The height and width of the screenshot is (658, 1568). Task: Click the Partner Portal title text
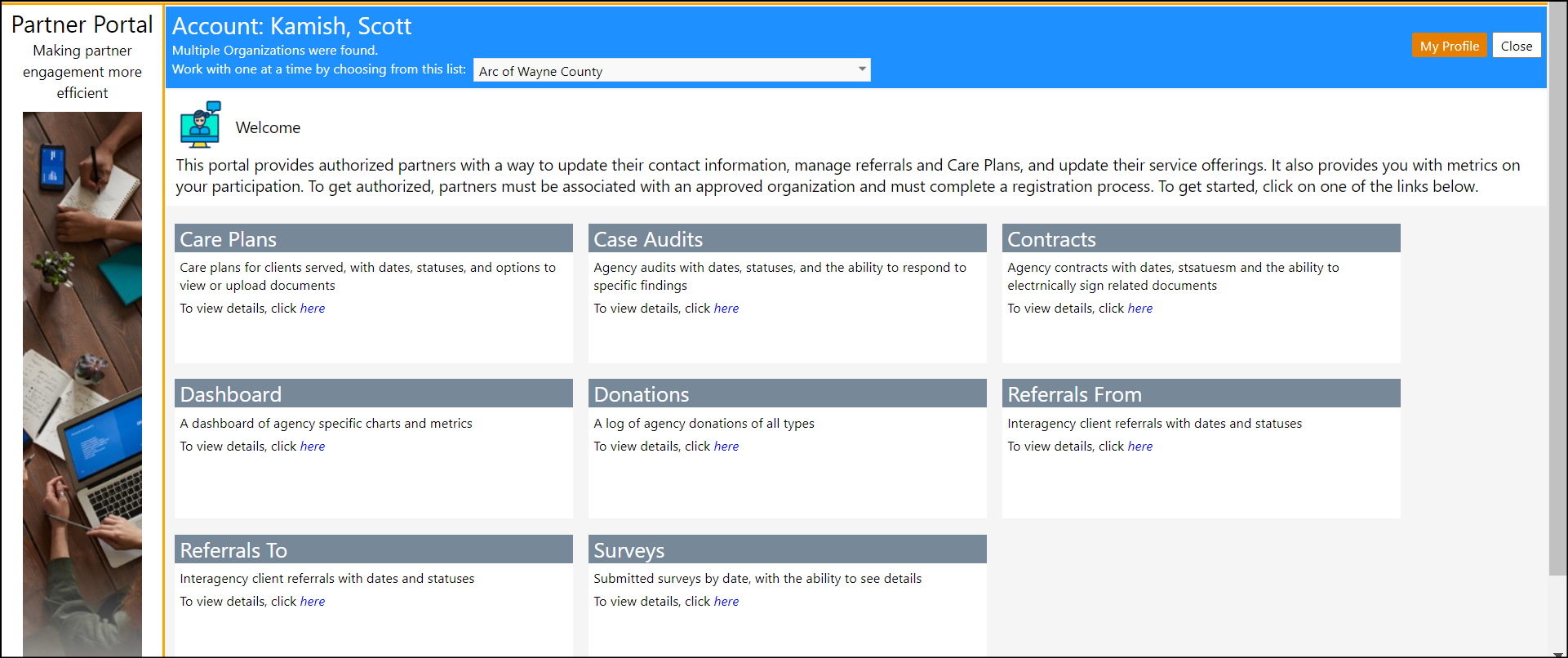coord(82,24)
